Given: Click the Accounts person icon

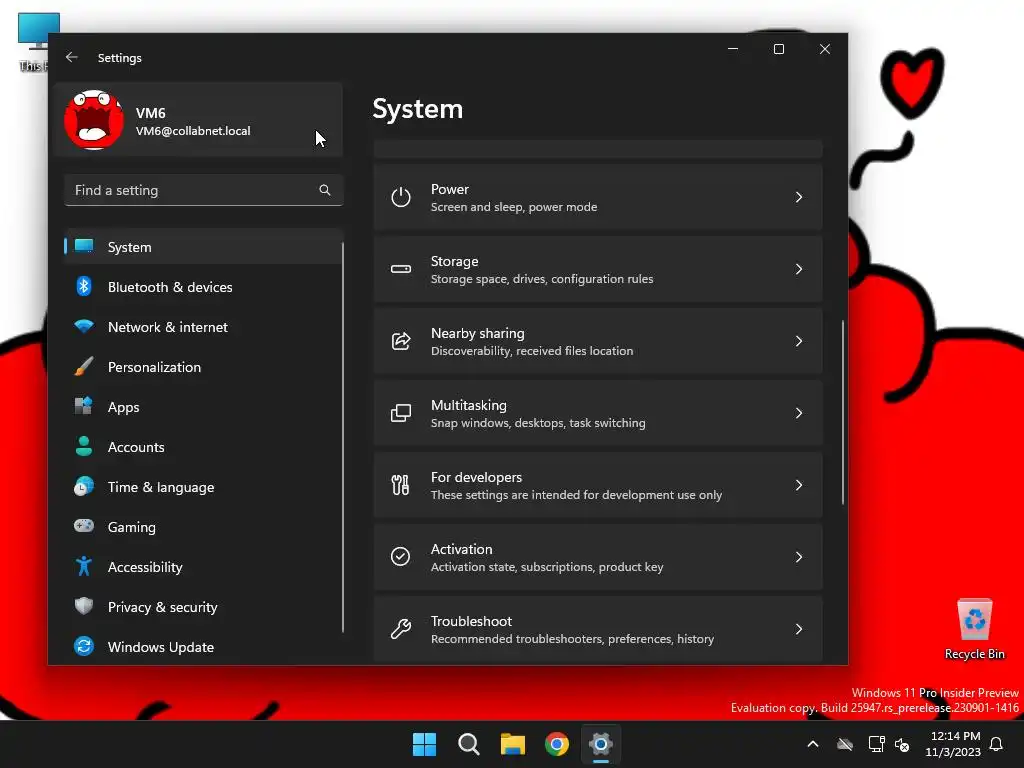Looking at the screenshot, I should tap(84, 446).
